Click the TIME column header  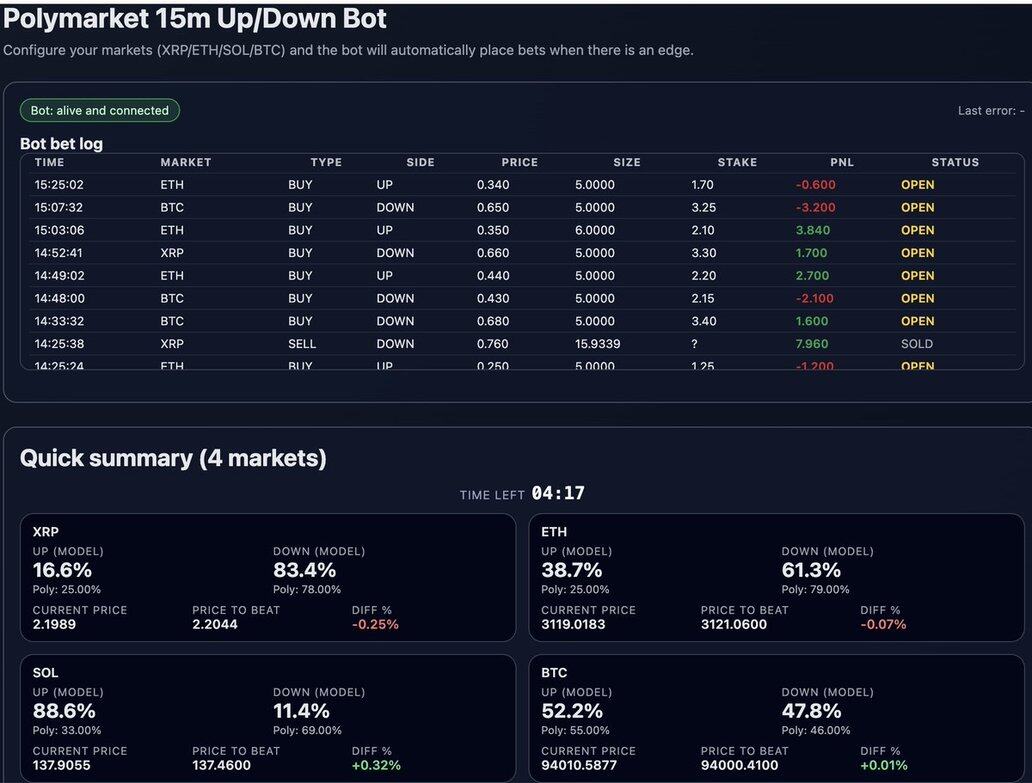pos(49,162)
